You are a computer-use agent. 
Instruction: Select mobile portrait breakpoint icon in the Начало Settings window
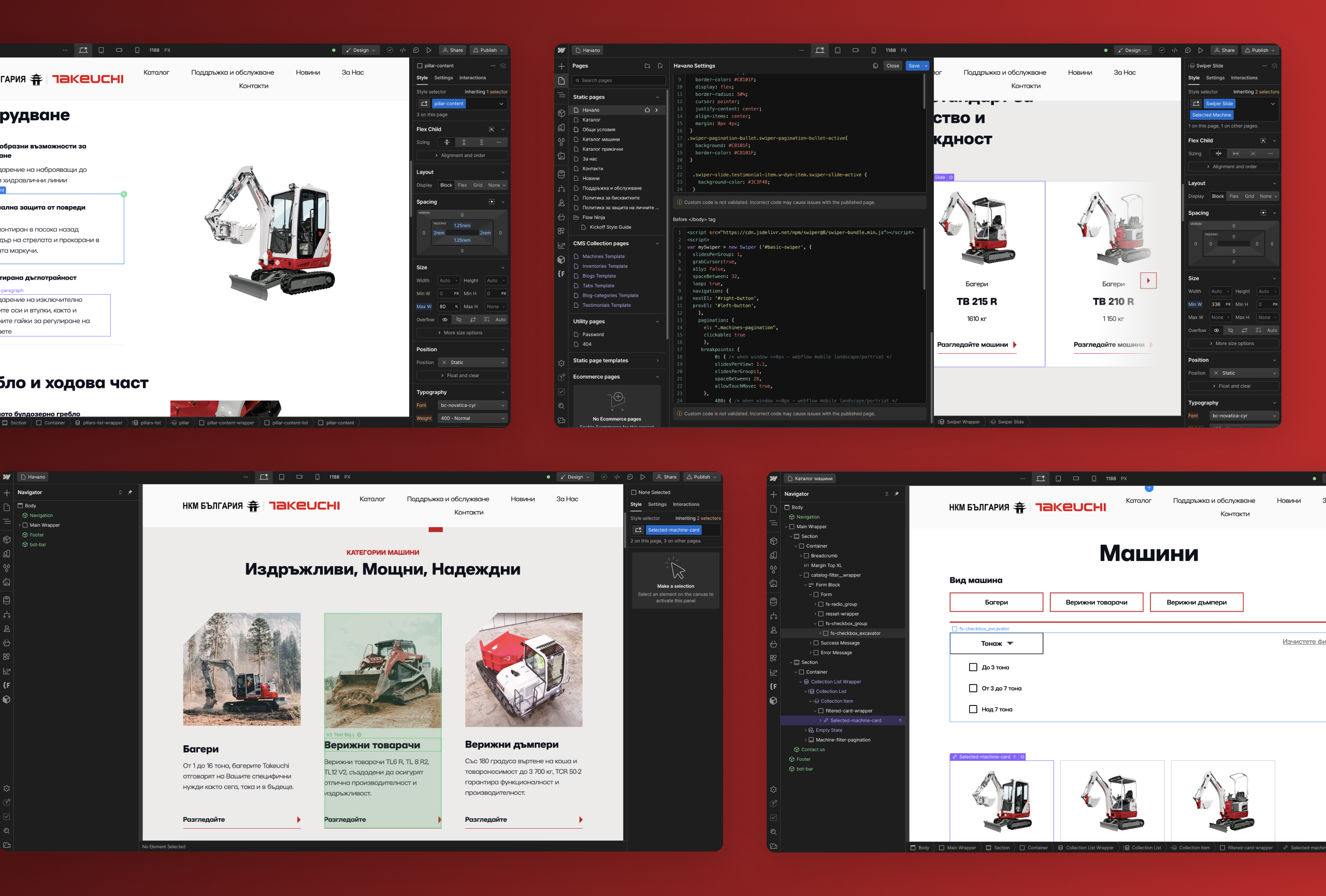(873, 50)
